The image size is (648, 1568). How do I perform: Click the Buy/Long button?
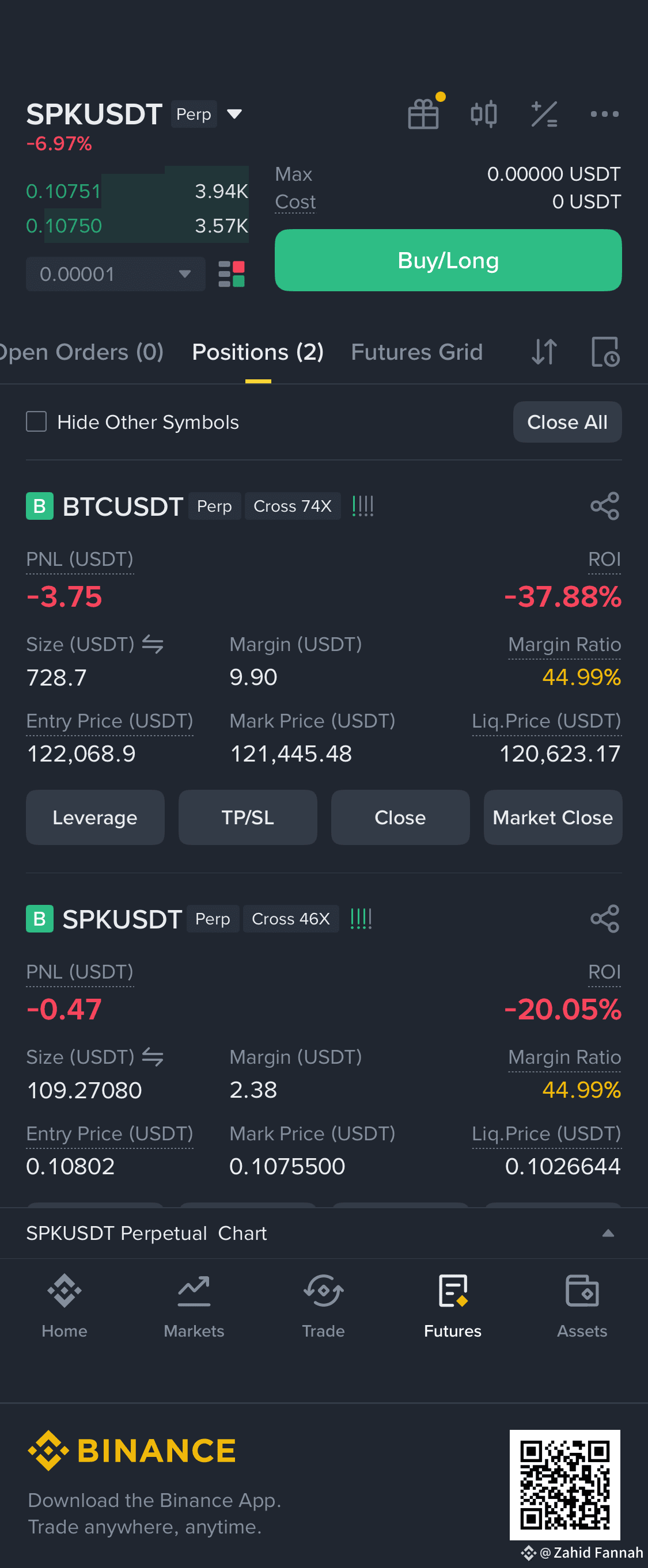448,260
